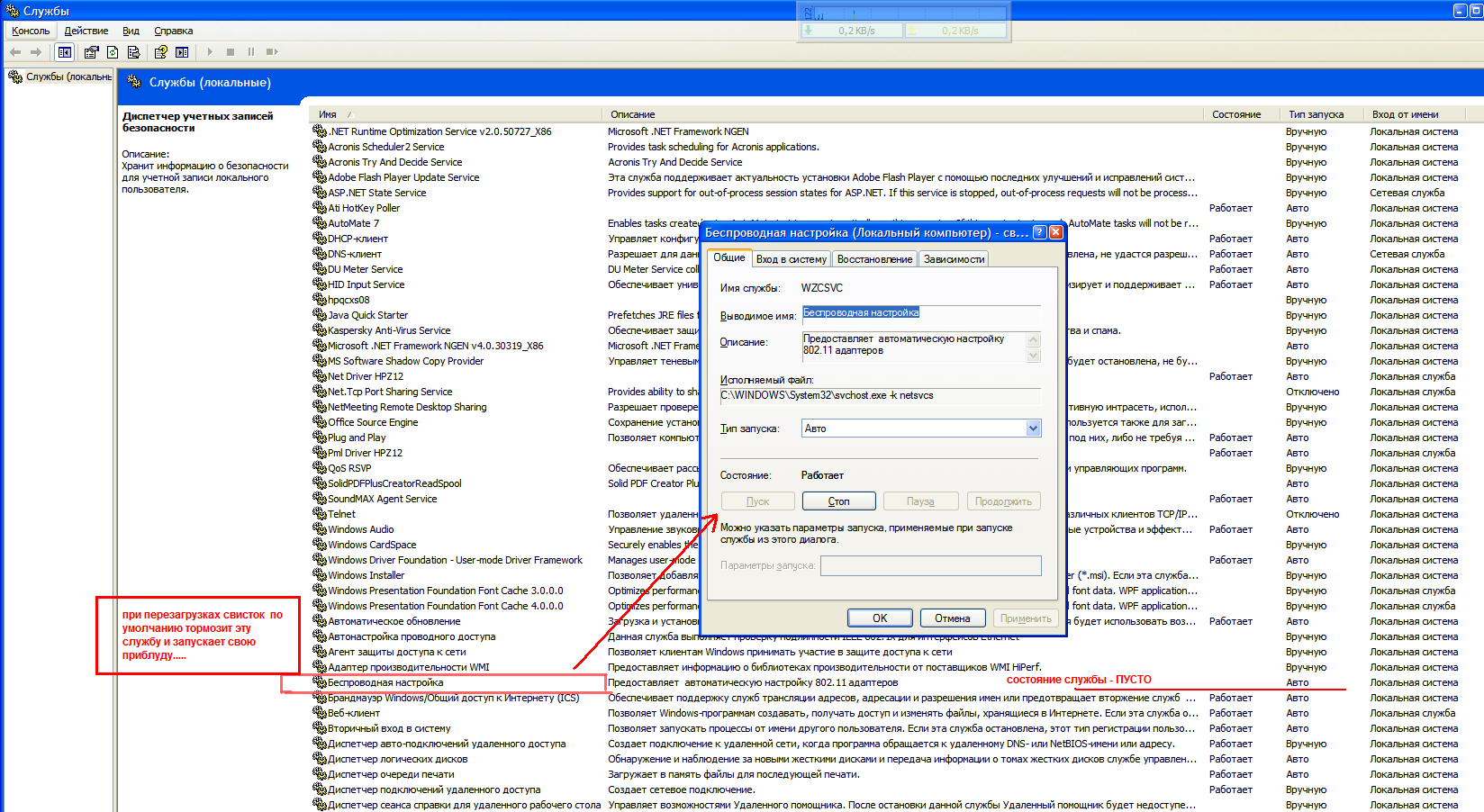Click the gear icon beside Telnet service
This screenshot has width=1484, height=812.
pyautogui.click(x=320, y=514)
